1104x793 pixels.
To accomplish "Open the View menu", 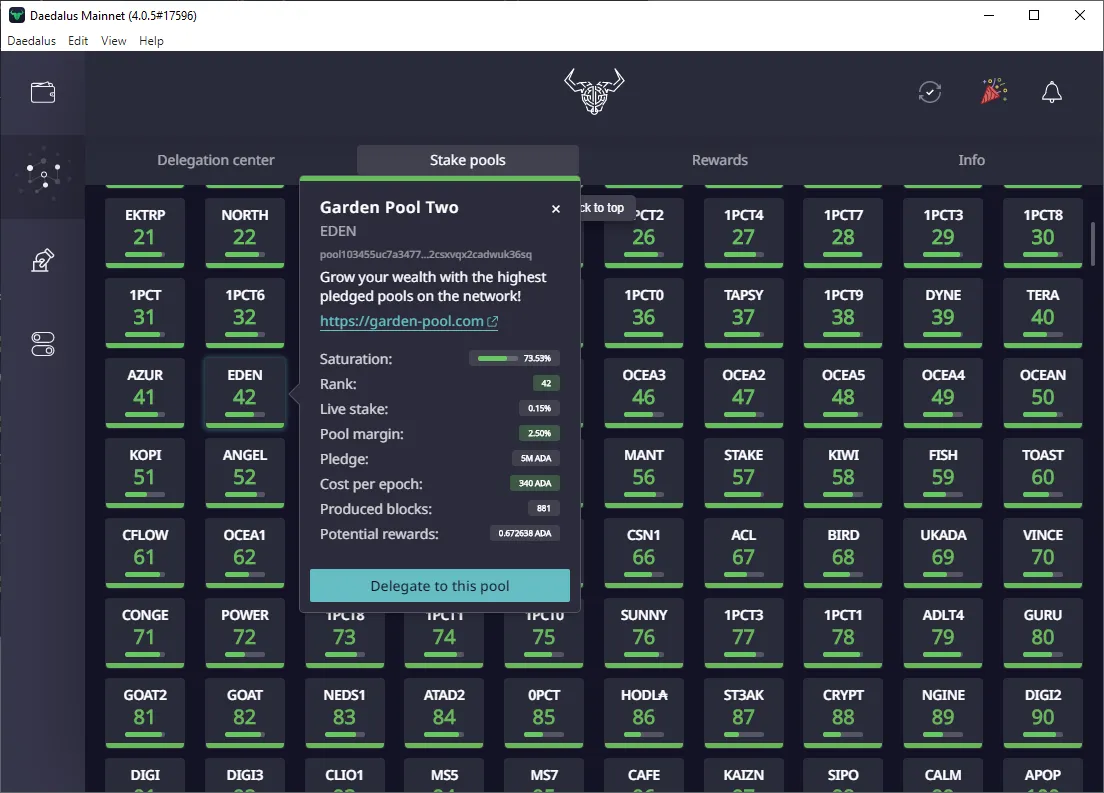I will tap(113, 41).
